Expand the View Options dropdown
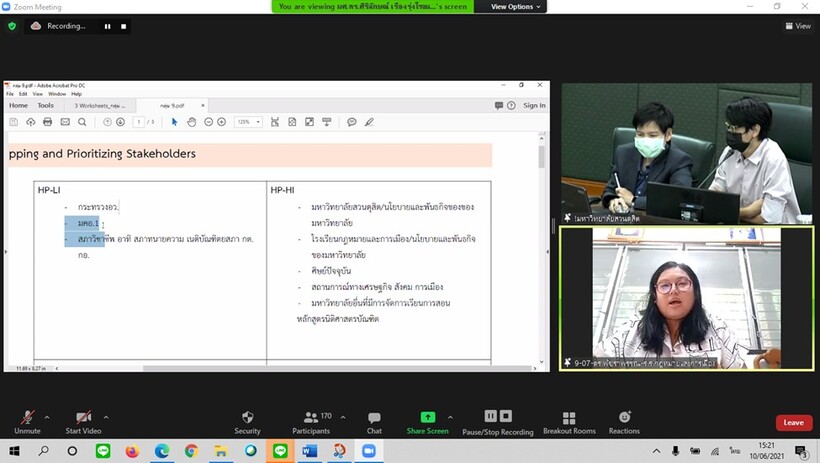The image size is (820, 463). click(516, 6)
